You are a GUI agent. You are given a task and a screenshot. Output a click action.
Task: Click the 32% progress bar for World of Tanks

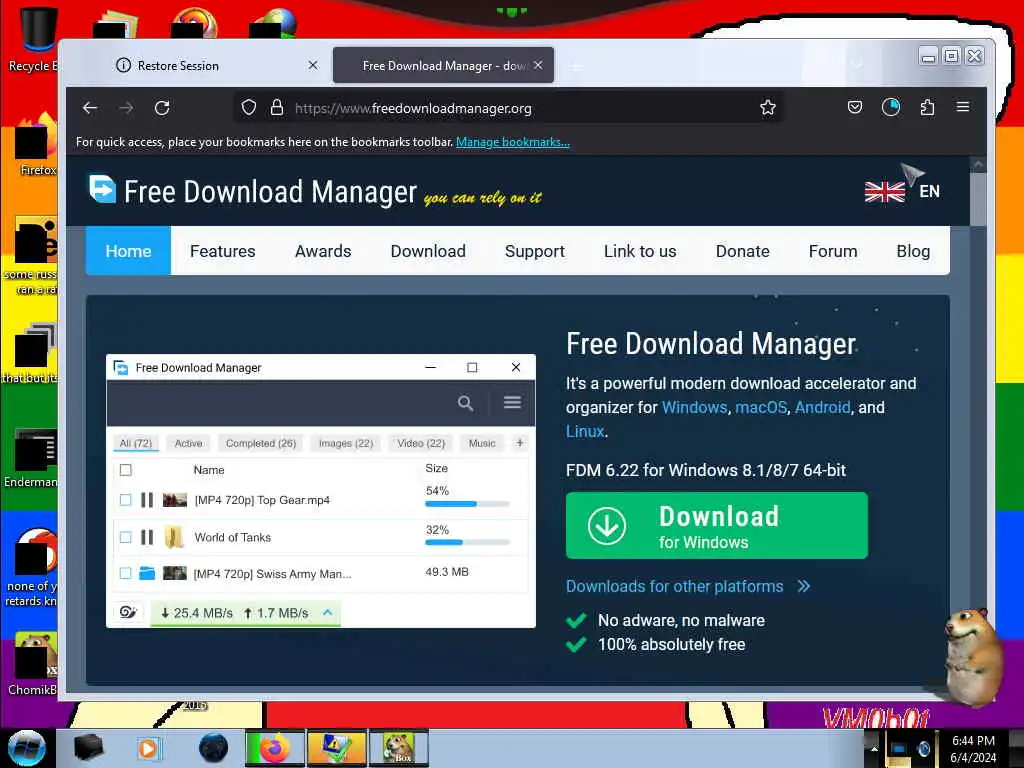tap(467, 542)
